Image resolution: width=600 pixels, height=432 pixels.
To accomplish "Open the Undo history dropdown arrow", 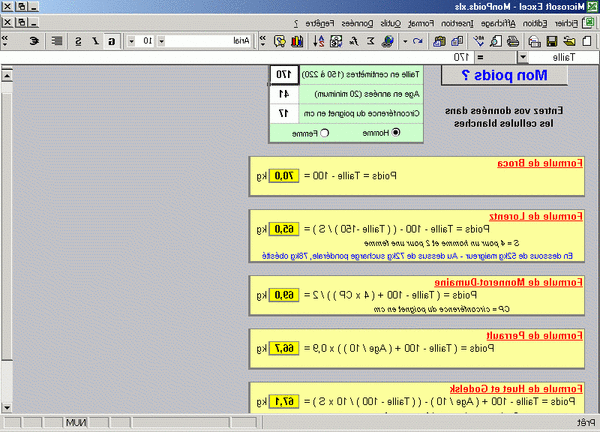I will 405,41.
